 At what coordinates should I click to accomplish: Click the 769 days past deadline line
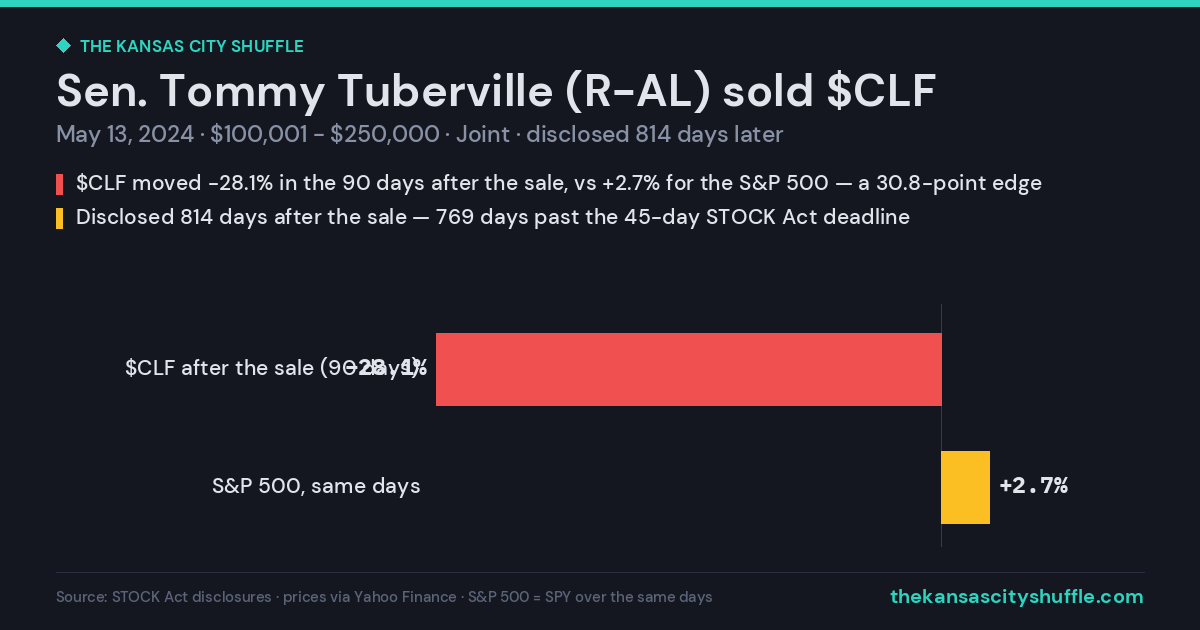[493, 217]
